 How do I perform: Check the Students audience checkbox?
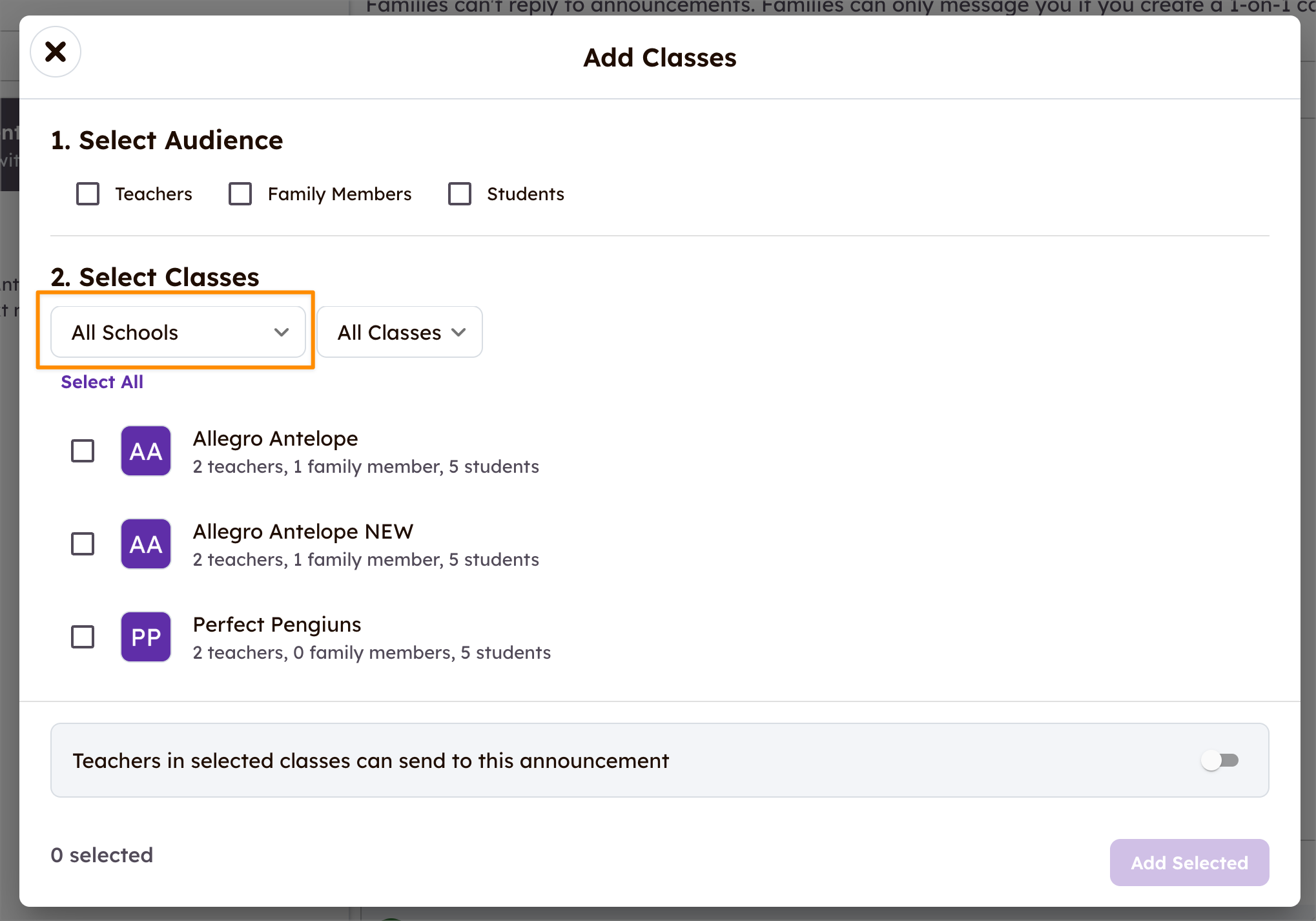coord(459,193)
